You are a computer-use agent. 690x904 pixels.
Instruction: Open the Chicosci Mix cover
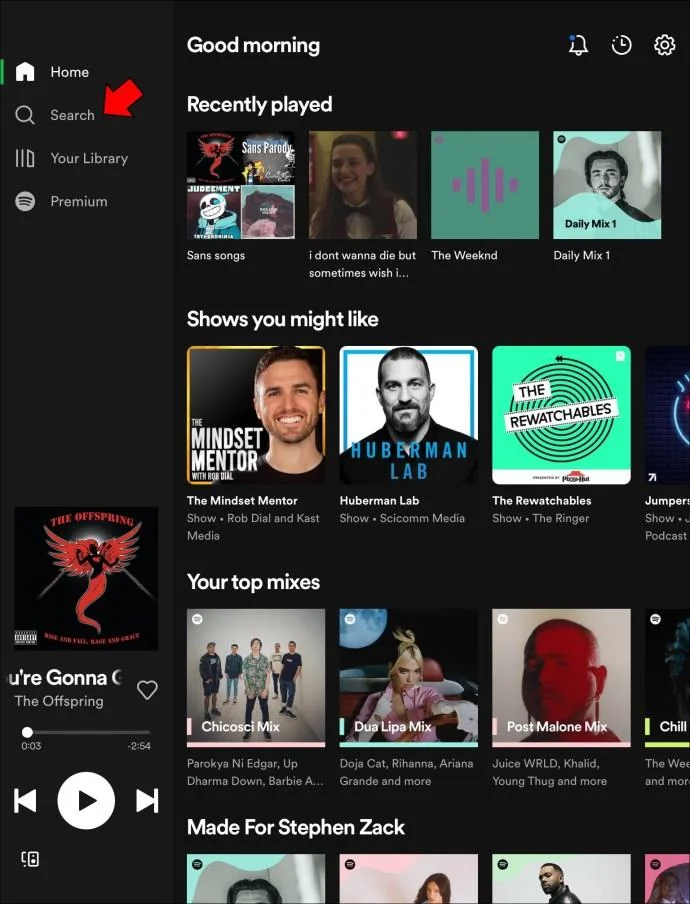point(256,678)
